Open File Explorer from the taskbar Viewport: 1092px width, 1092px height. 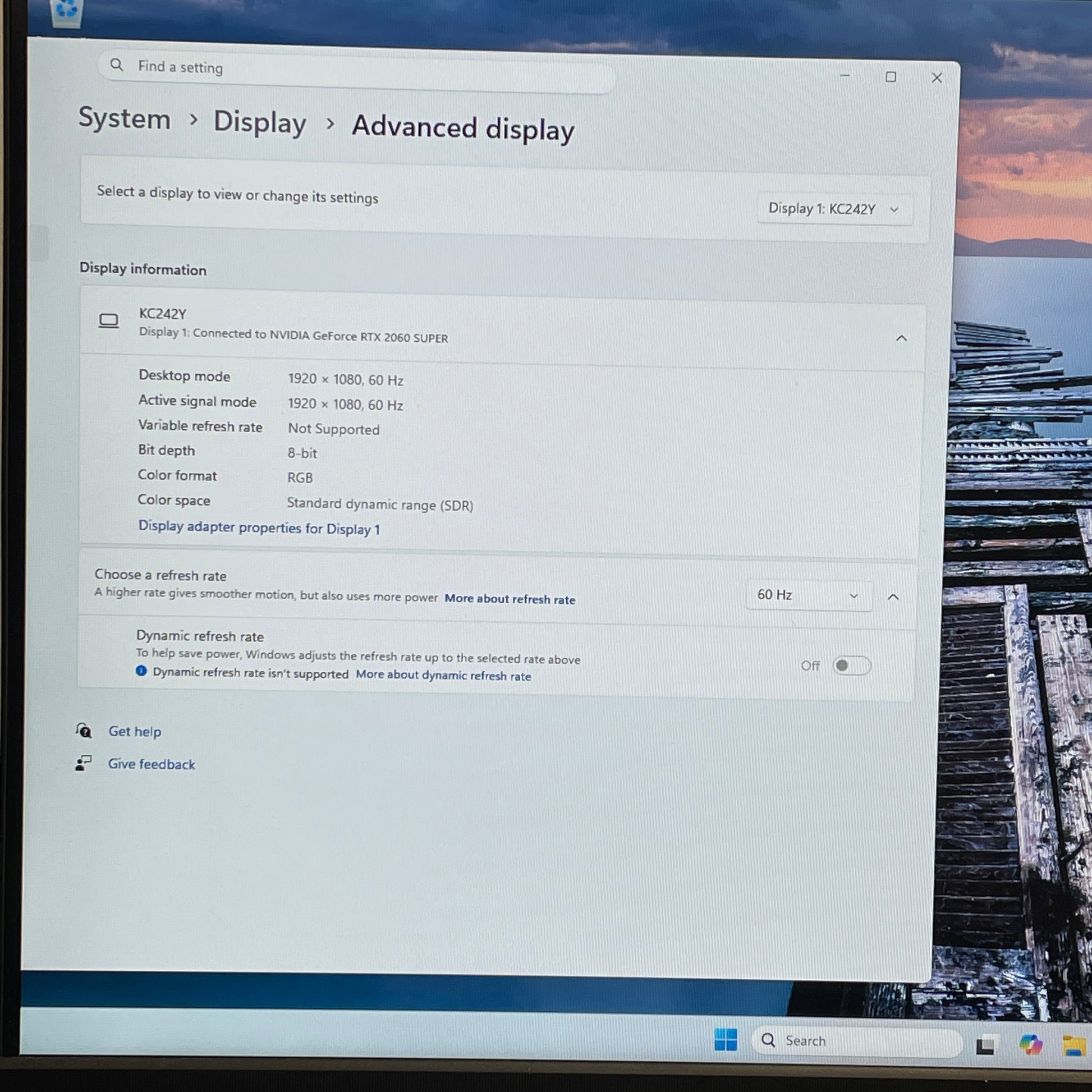[x=1076, y=1045]
